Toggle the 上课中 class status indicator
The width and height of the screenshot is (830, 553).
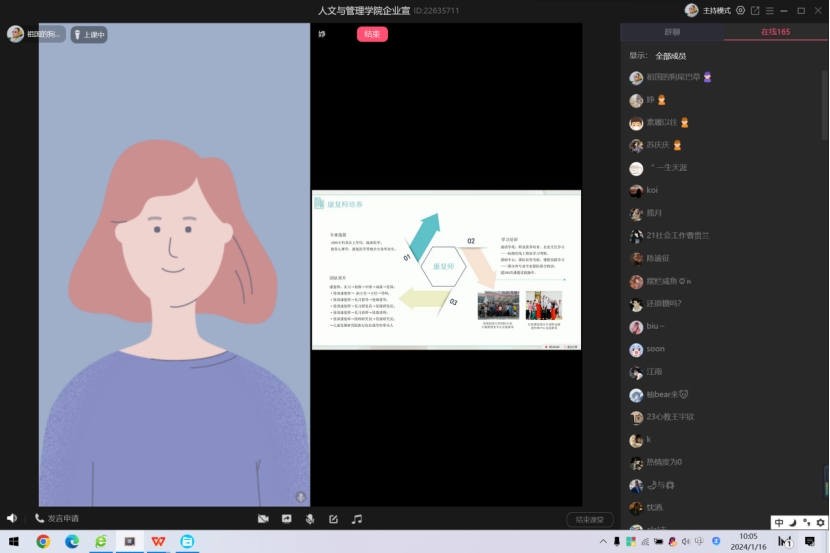click(x=89, y=34)
